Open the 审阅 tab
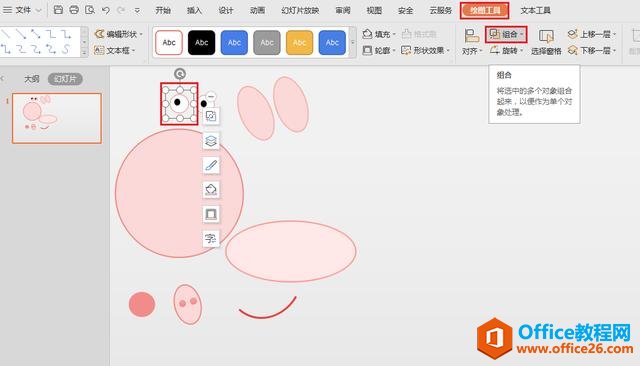 pyautogui.click(x=343, y=10)
